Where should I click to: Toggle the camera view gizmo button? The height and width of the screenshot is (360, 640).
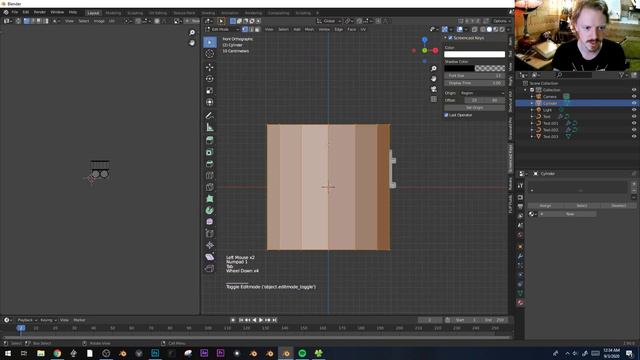coord(433,89)
